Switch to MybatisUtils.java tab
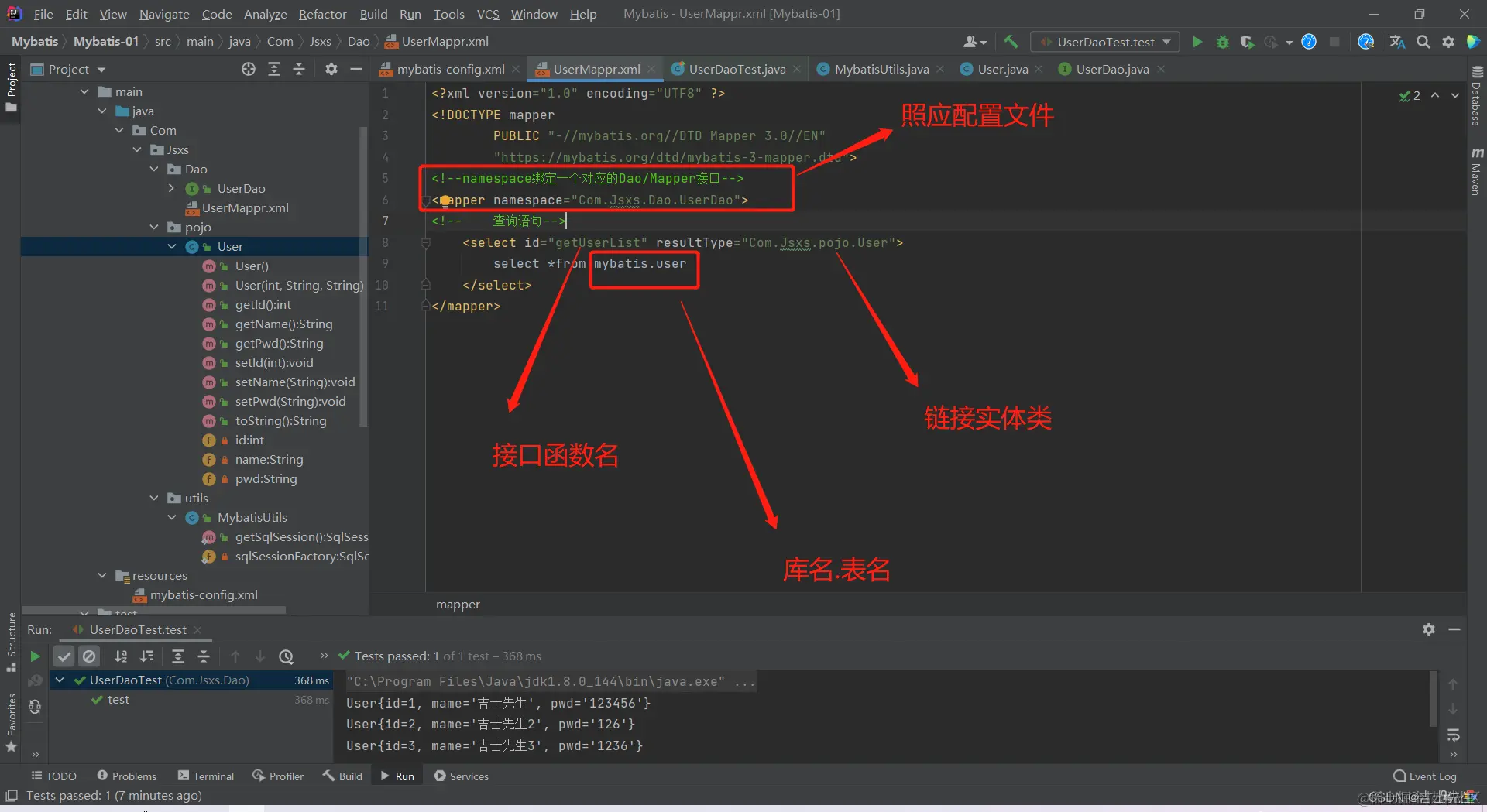 [x=881, y=69]
